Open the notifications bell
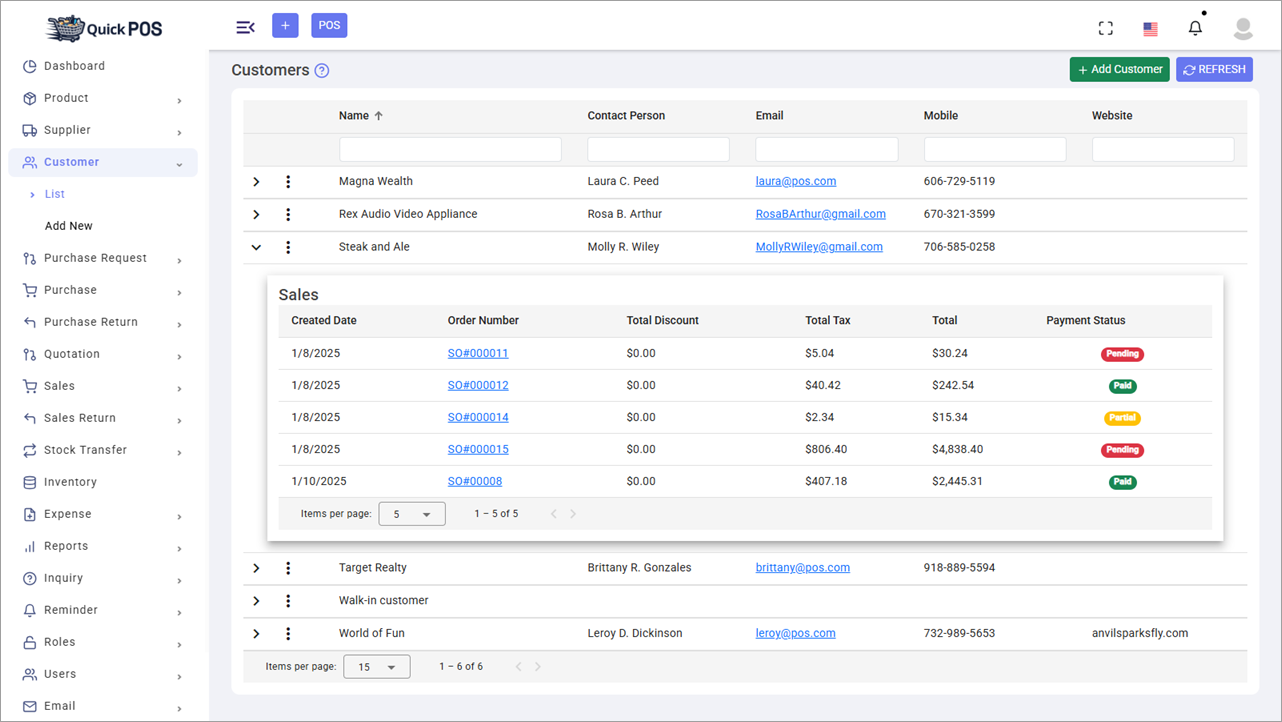The image size is (1282, 722). pos(1195,27)
